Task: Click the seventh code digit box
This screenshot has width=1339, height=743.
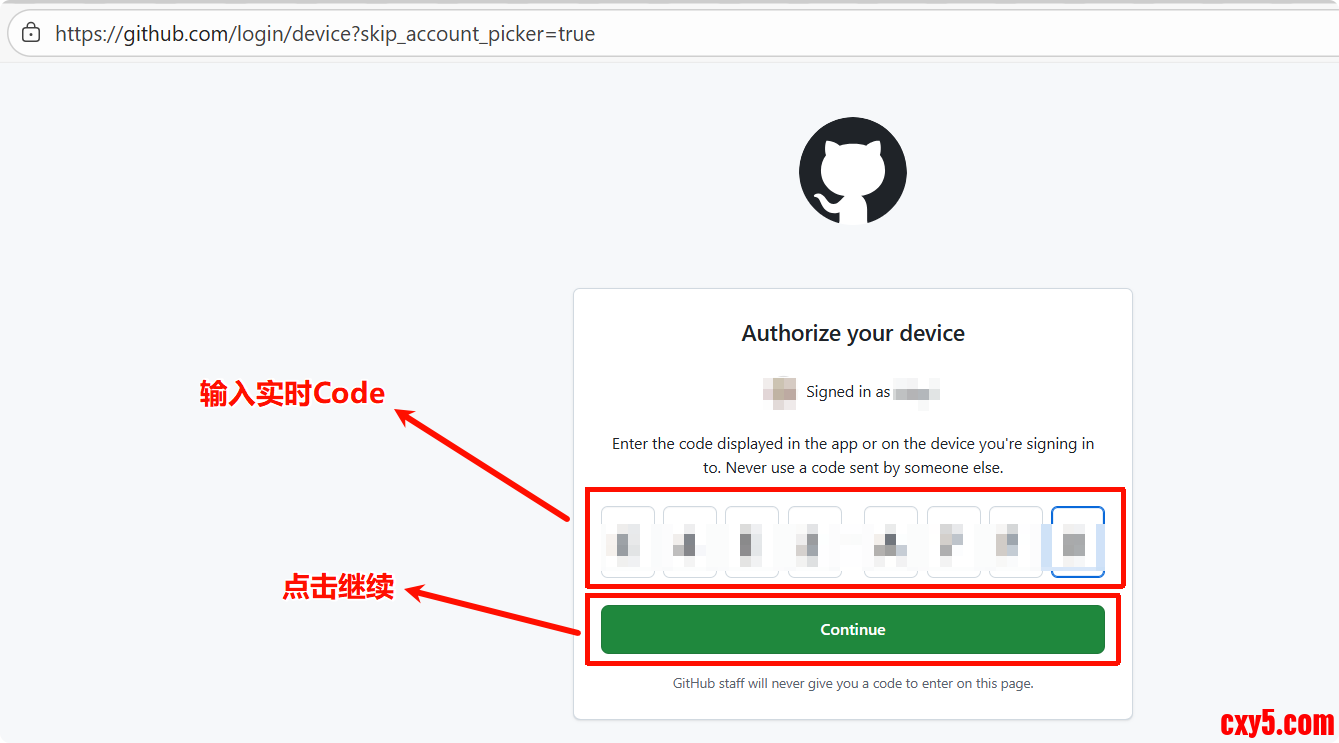Action: 1016,542
